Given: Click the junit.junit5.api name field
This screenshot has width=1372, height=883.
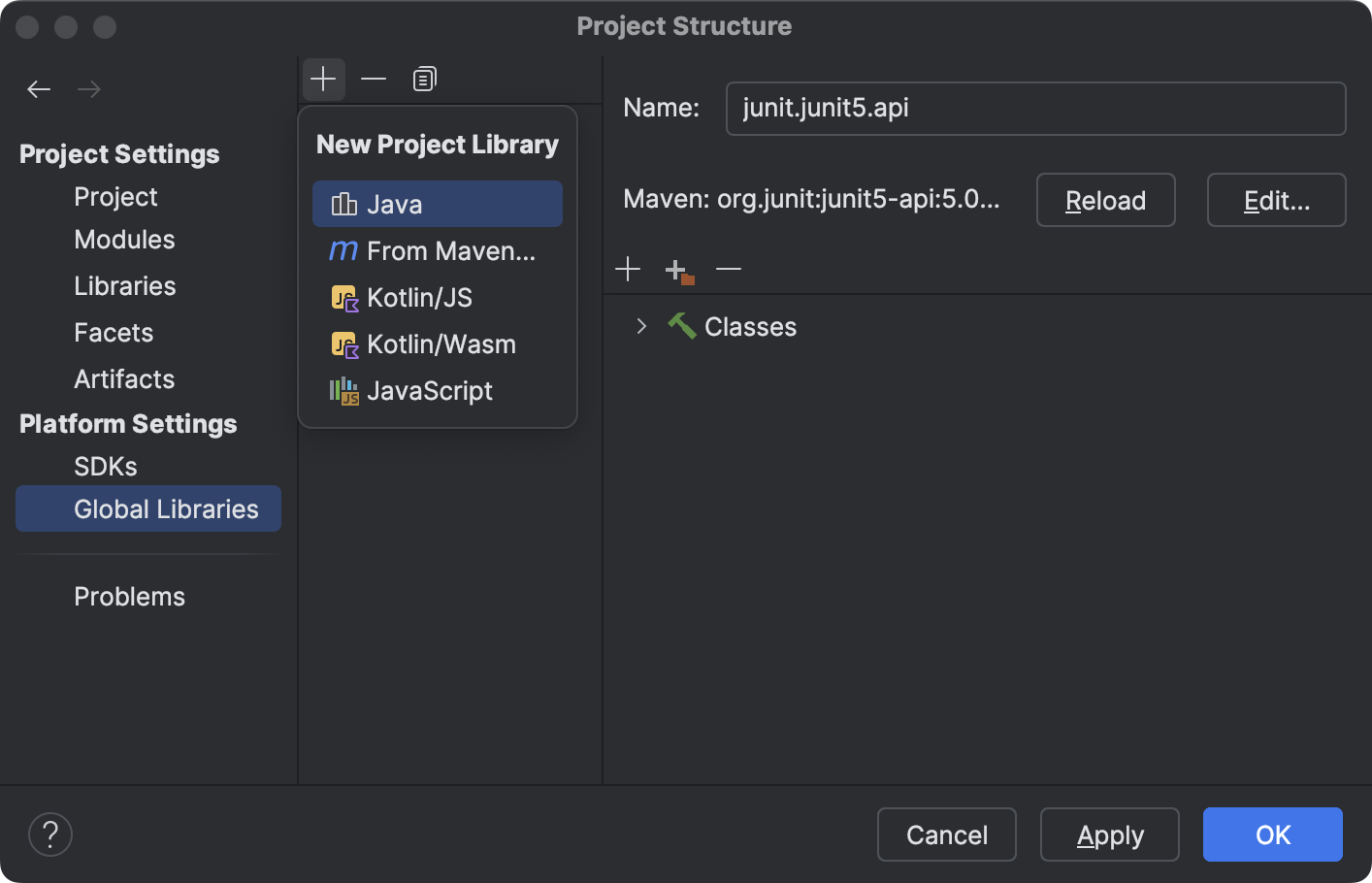Looking at the screenshot, I should pyautogui.click(x=1035, y=108).
